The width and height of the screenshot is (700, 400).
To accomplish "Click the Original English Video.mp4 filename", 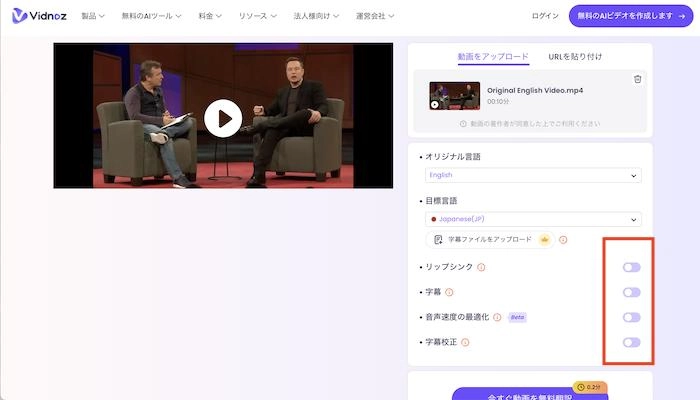I will coord(535,90).
